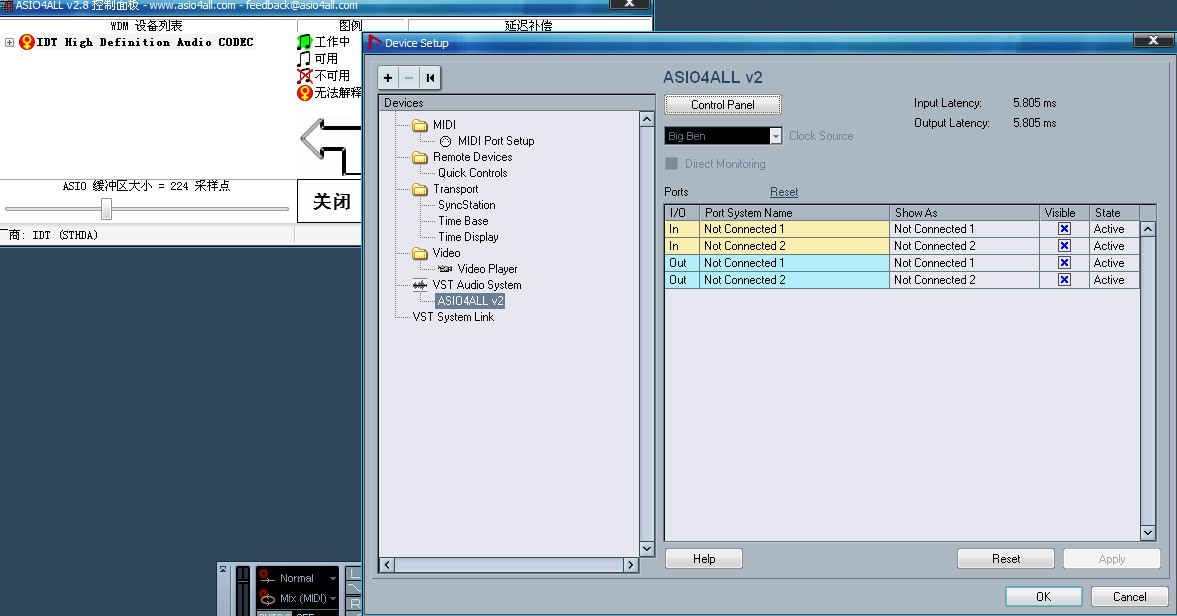Select Time Display in the Devices tree
1177x616 pixels.
468,237
